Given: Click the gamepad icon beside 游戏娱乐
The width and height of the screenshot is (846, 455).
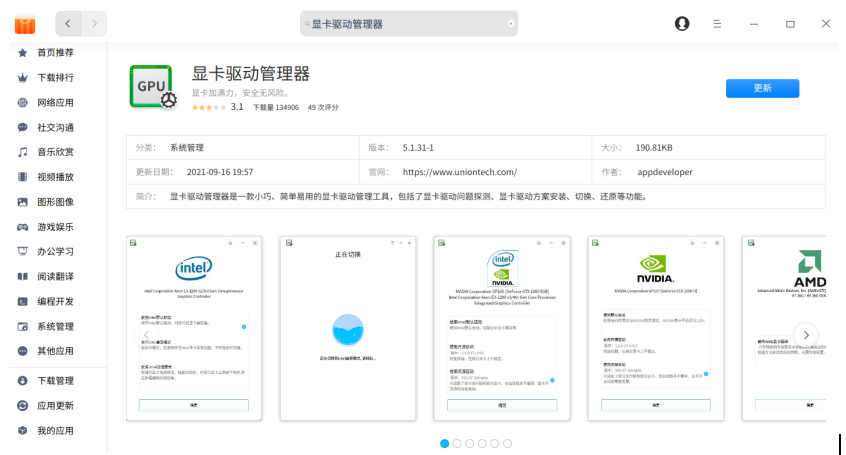Looking at the screenshot, I should coord(23,227).
